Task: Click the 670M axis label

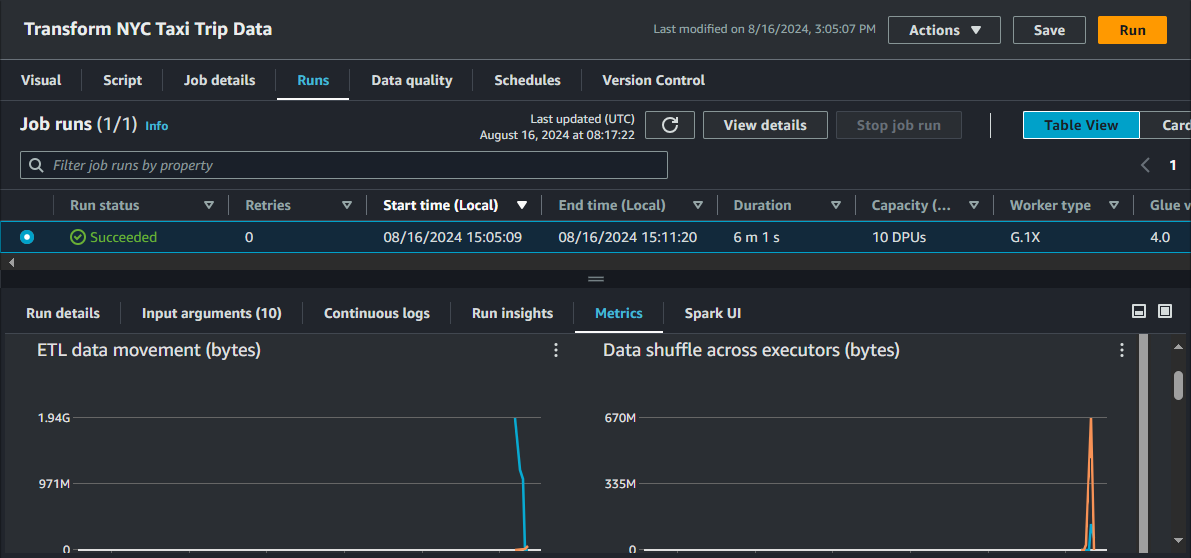Action: coord(620,418)
